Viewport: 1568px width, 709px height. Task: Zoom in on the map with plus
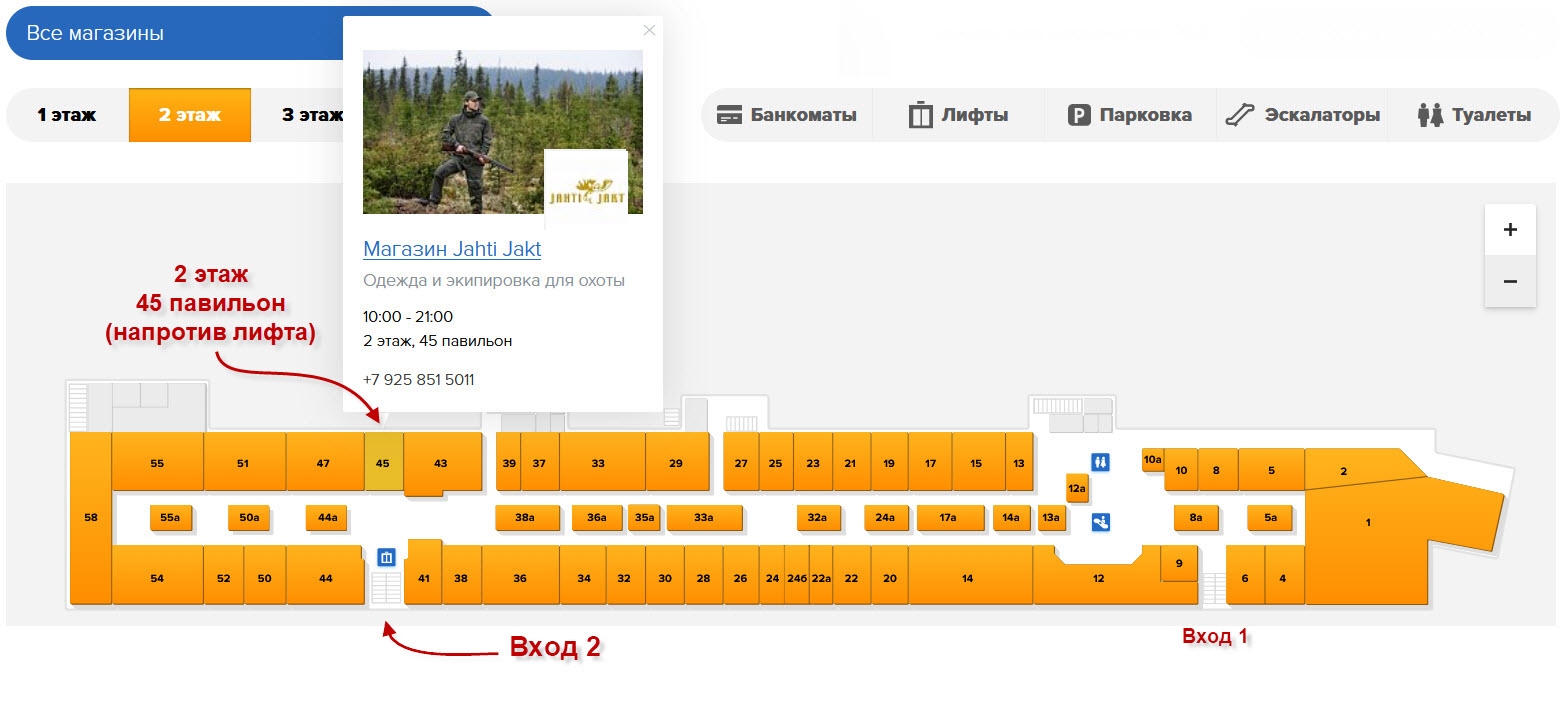click(1510, 230)
